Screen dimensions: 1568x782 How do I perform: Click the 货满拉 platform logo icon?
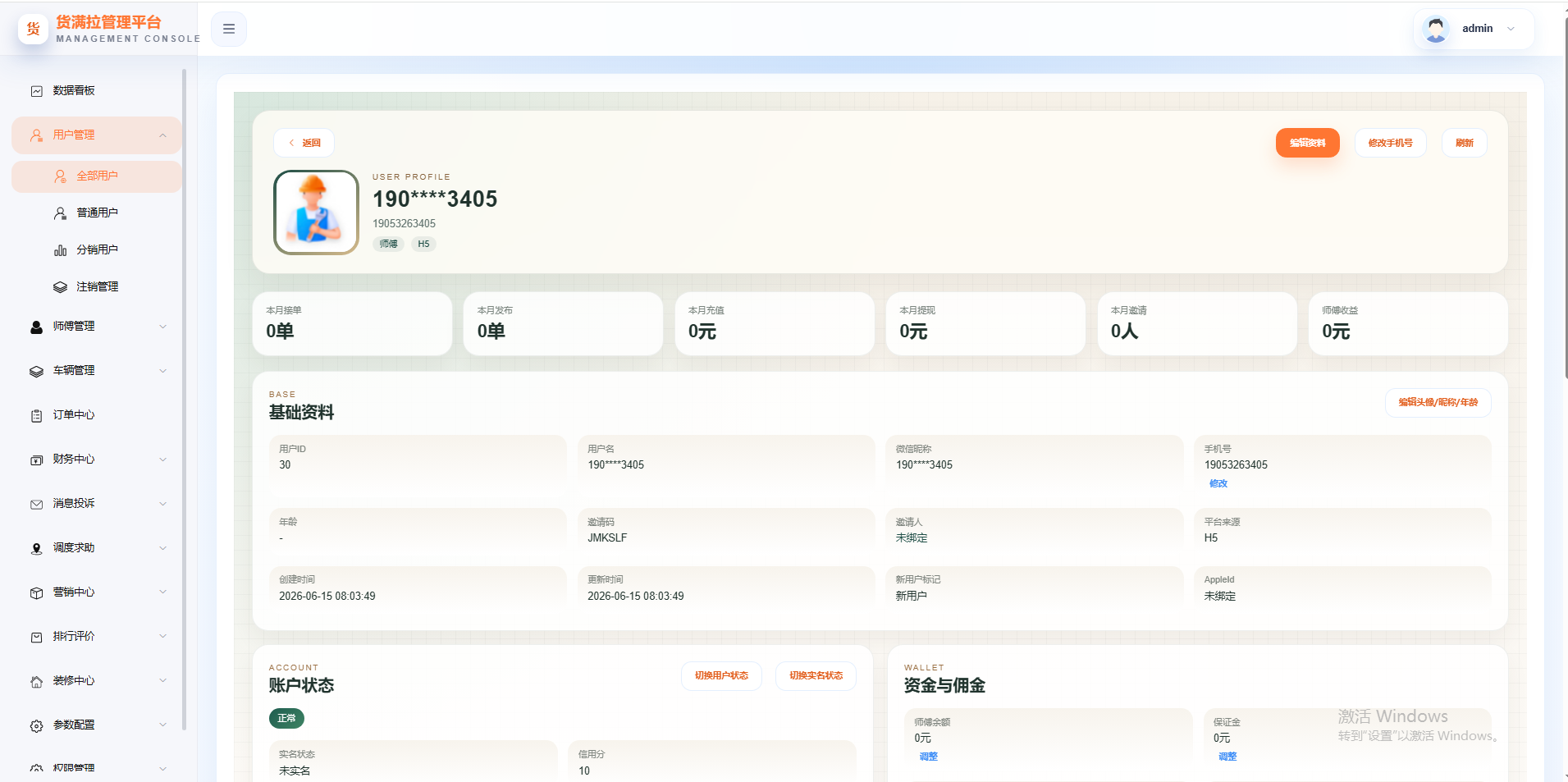34,29
